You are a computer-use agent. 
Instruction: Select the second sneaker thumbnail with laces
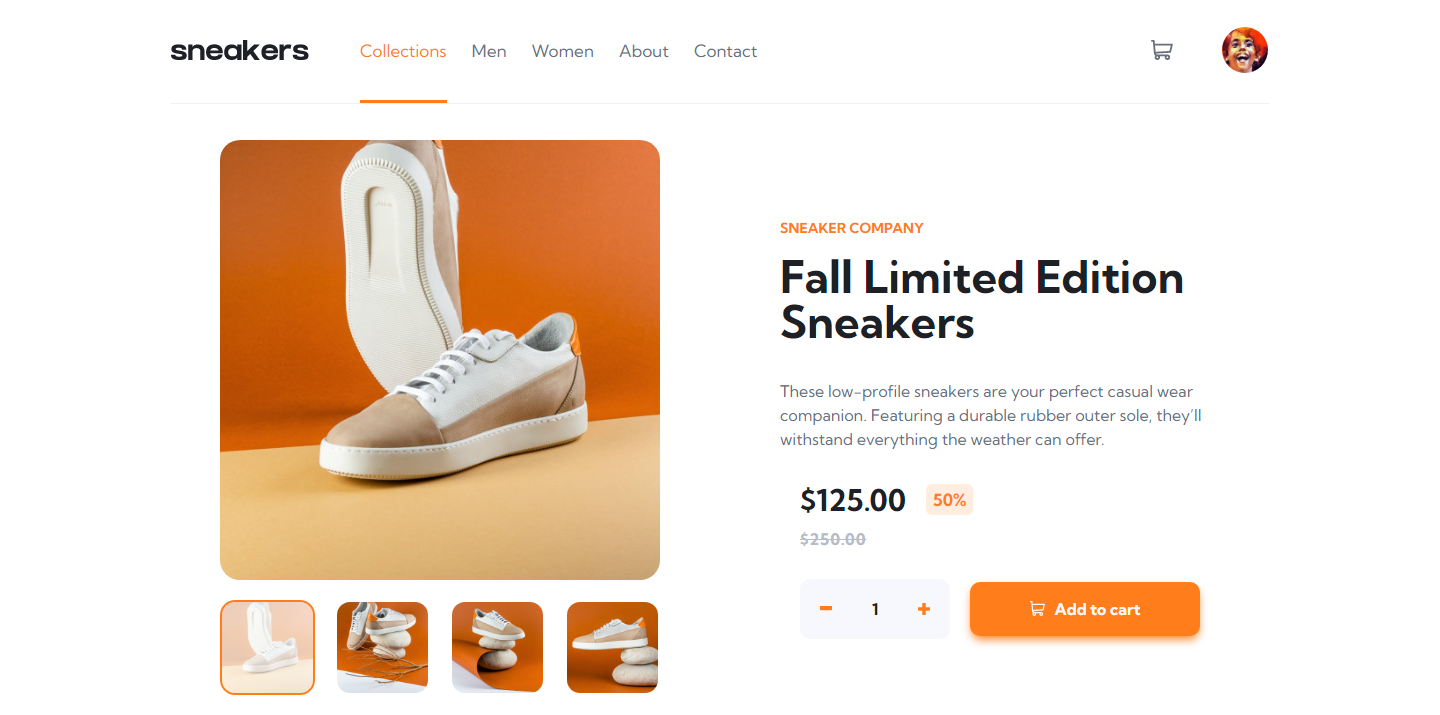point(382,647)
